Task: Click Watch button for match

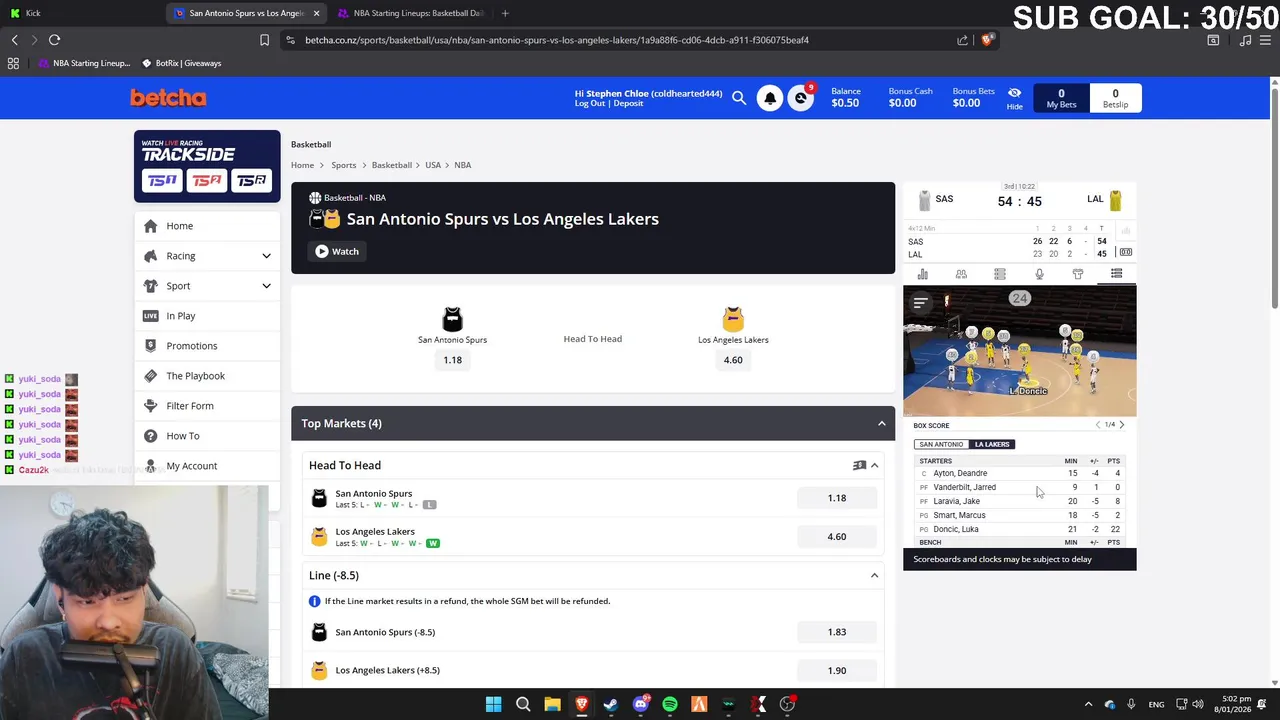Action: pos(337,251)
